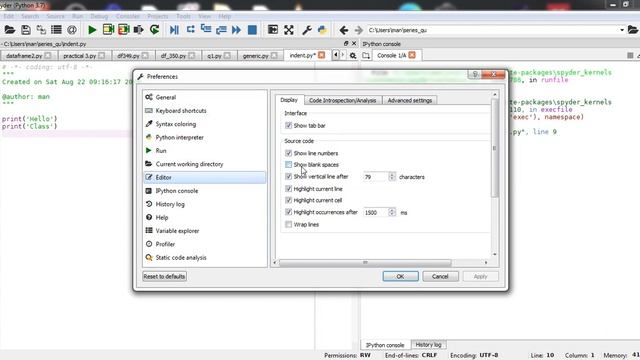Click the vertical line characters spinner arrows

tap(392, 176)
